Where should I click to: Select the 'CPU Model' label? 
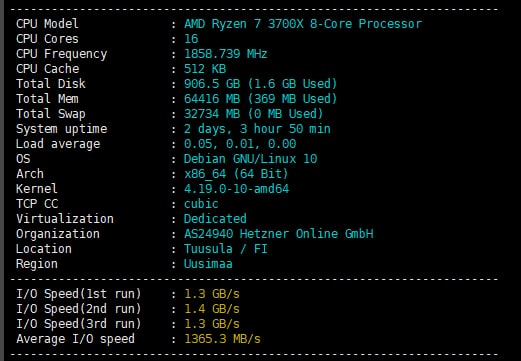click(x=47, y=24)
